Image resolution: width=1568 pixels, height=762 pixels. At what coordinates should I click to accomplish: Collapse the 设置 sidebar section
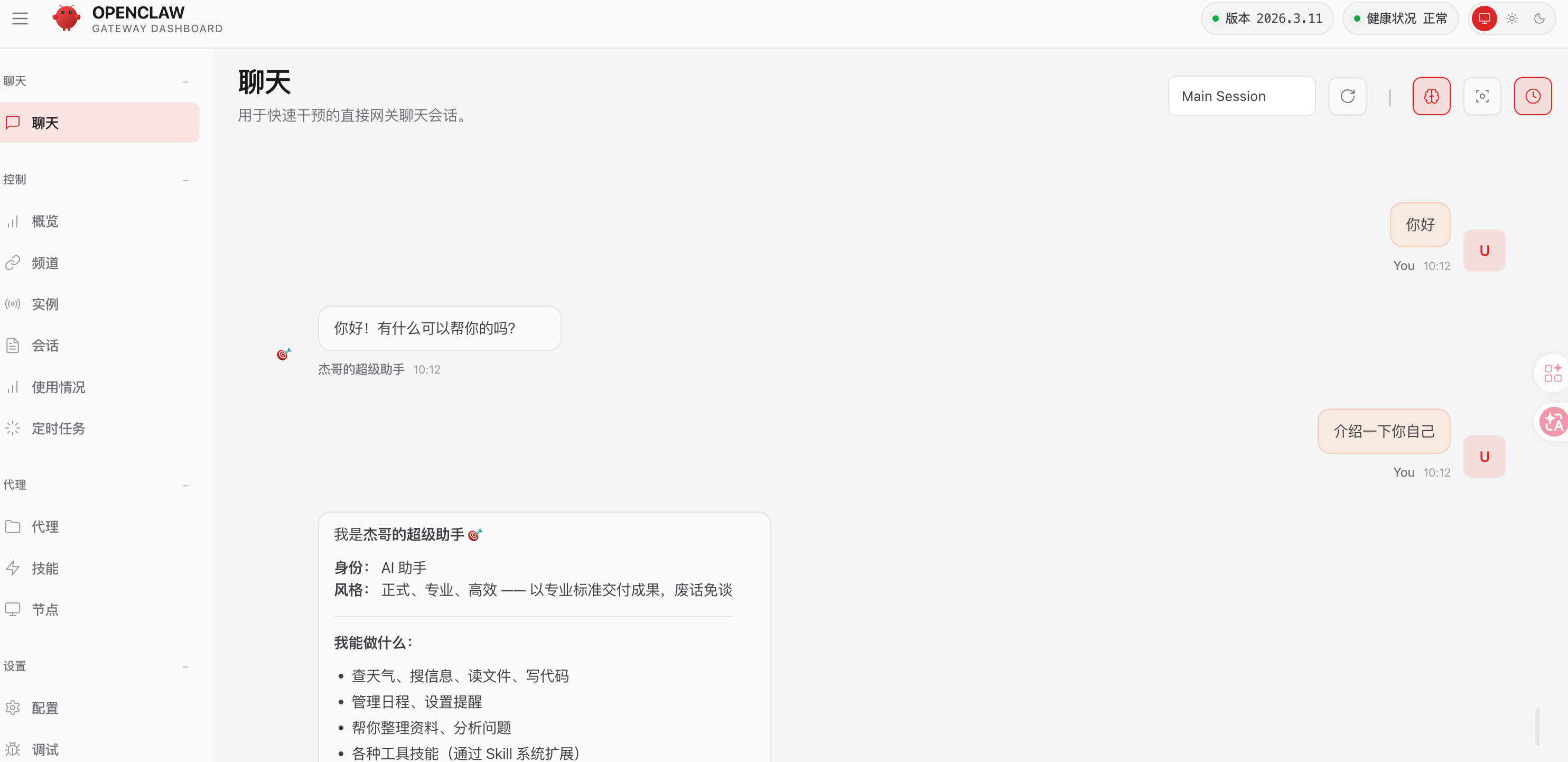point(185,666)
